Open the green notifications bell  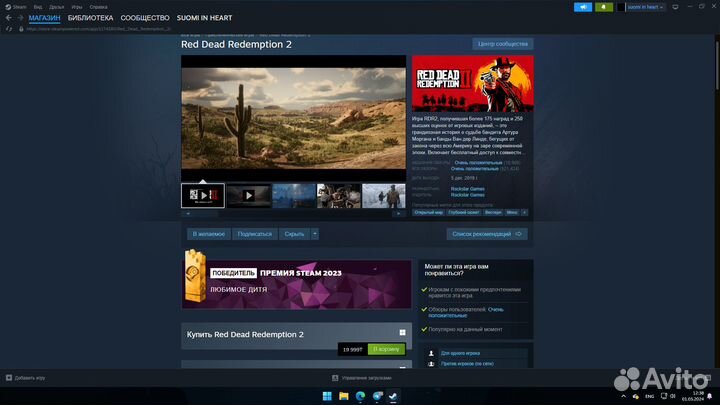tap(603, 7)
